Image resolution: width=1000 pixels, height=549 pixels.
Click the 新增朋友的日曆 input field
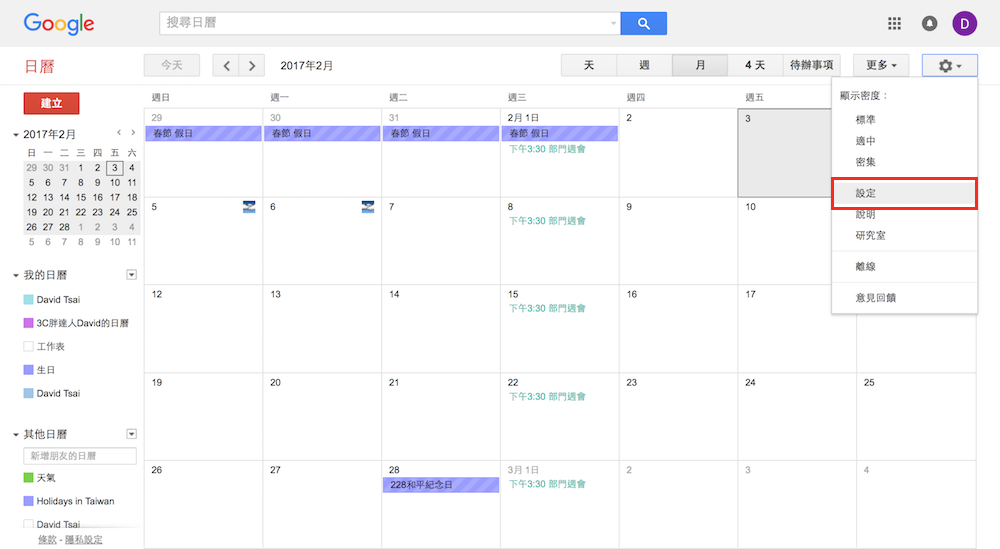(x=80, y=456)
